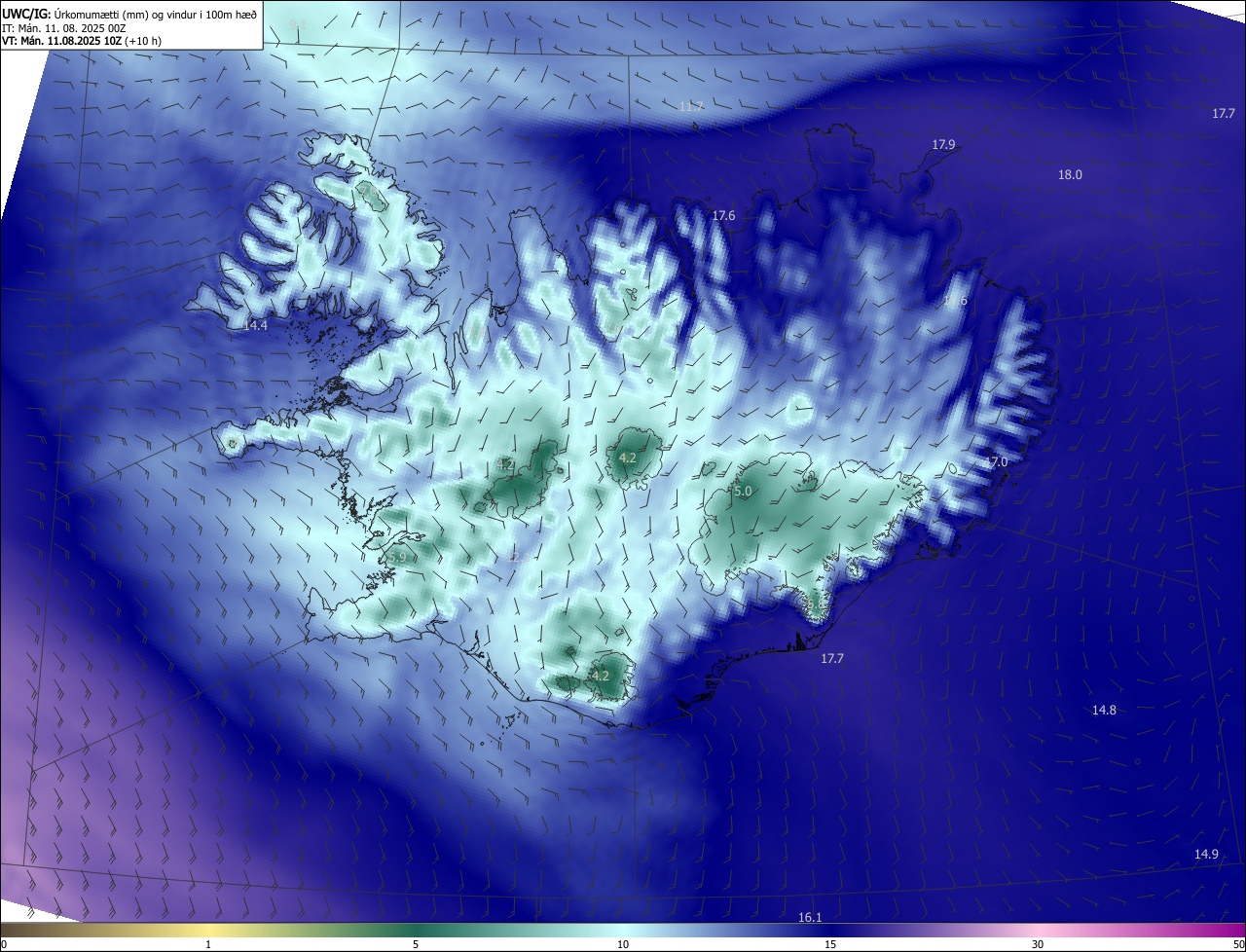Click the 18.0 value label
1246x952 pixels.
pyautogui.click(x=1070, y=175)
